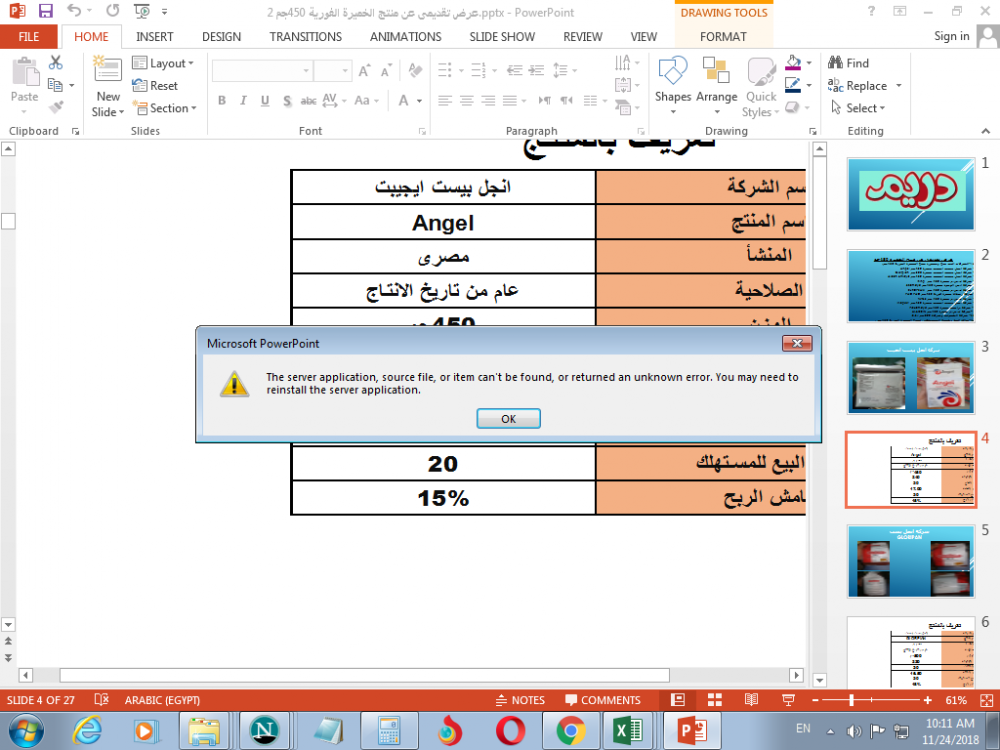Click Find in Editing group

click(x=849, y=62)
